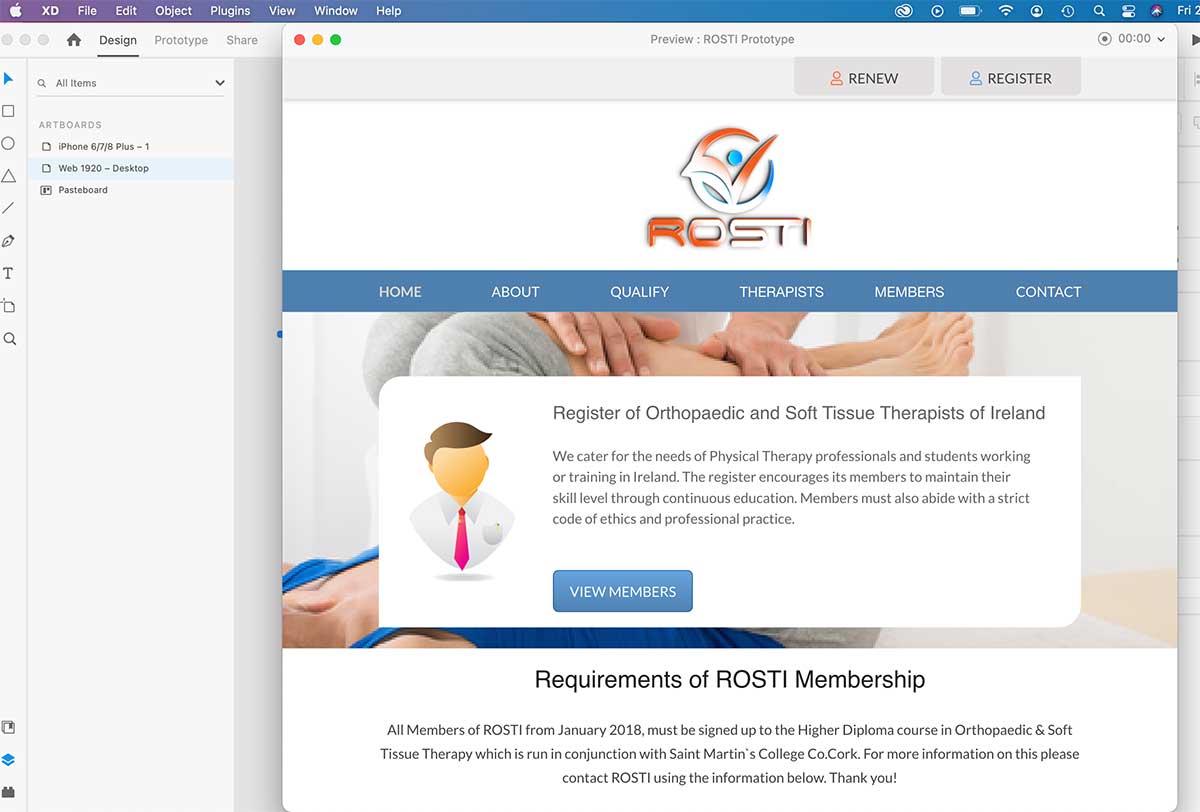Viewport: 1200px width, 812px height.
Task: Select the Select (arrow) tool
Action: pyautogui.click(x=9, y=79)
